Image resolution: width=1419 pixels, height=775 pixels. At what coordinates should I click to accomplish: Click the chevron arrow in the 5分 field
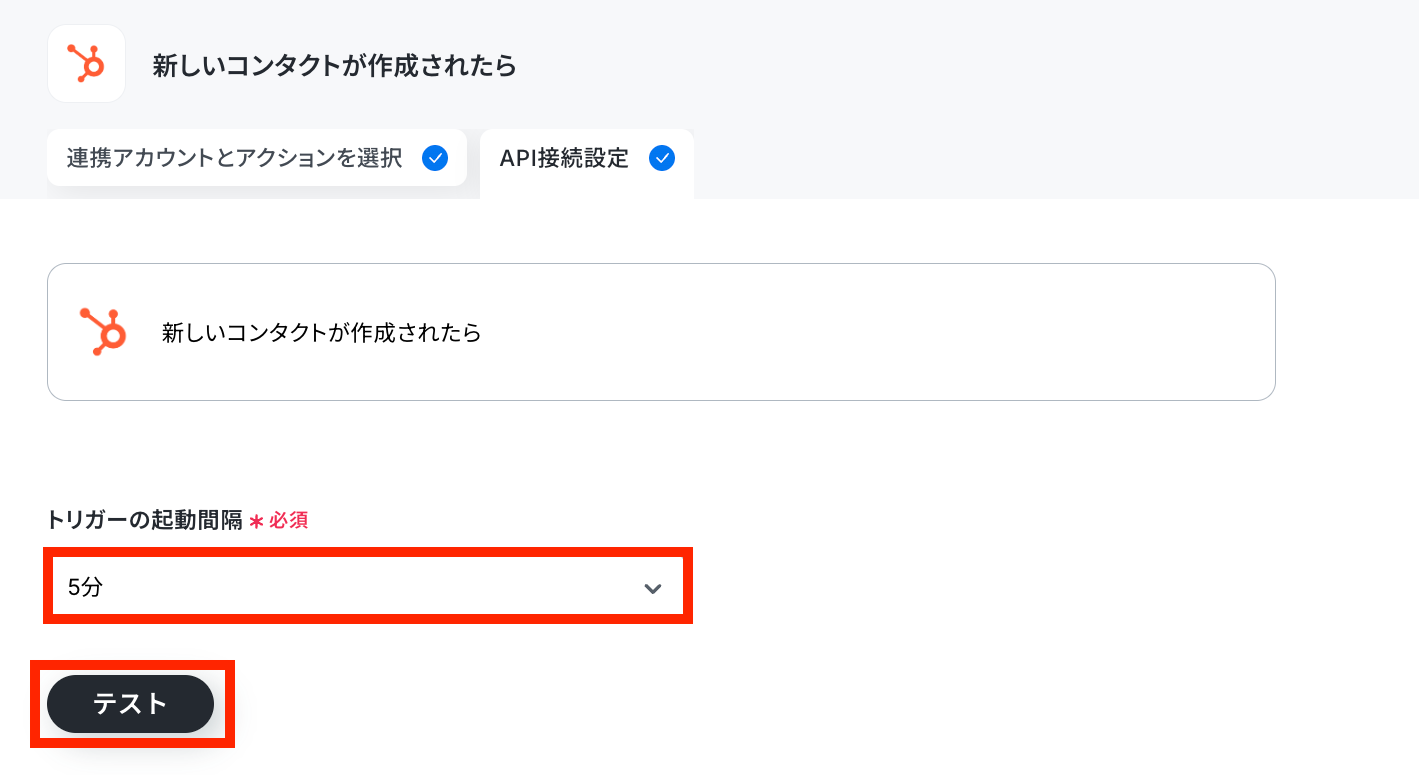653,588
